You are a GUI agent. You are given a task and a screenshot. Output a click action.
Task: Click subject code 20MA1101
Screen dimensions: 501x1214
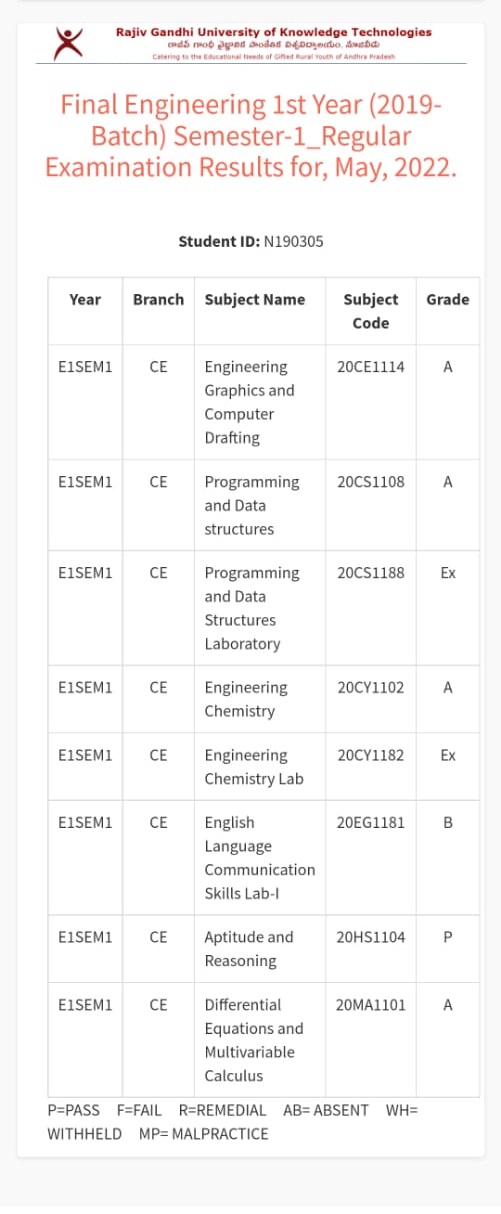[371, 1005]
